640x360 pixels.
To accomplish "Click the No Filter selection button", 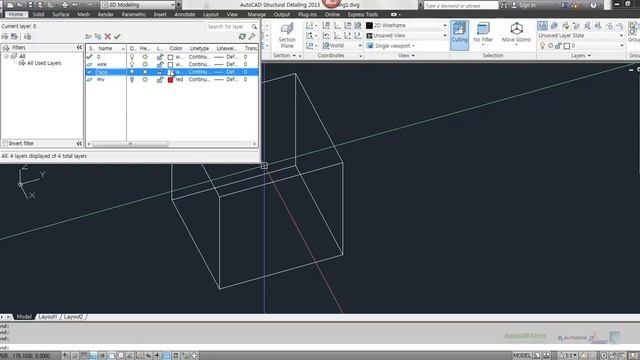I will click(x=483, y=33).
